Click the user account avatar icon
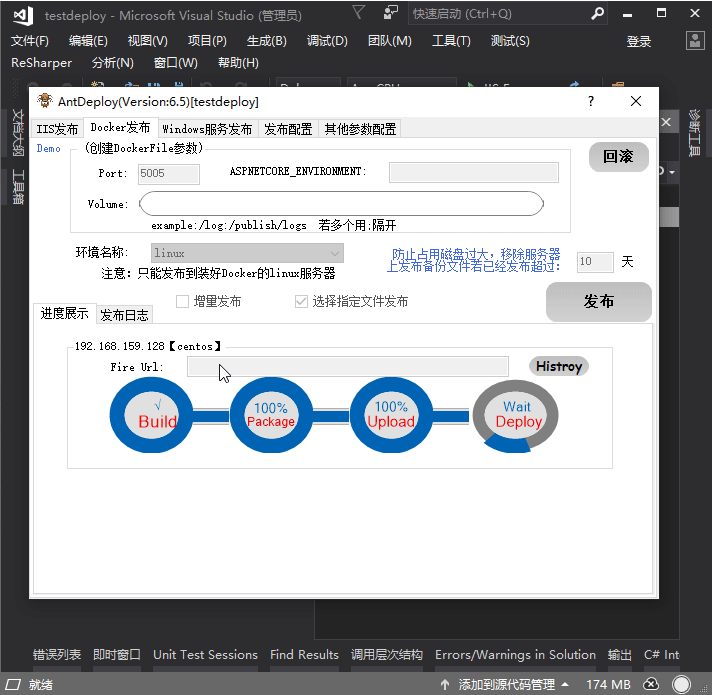712x695 pixels. pyautogui.click(x=696, y=41)
